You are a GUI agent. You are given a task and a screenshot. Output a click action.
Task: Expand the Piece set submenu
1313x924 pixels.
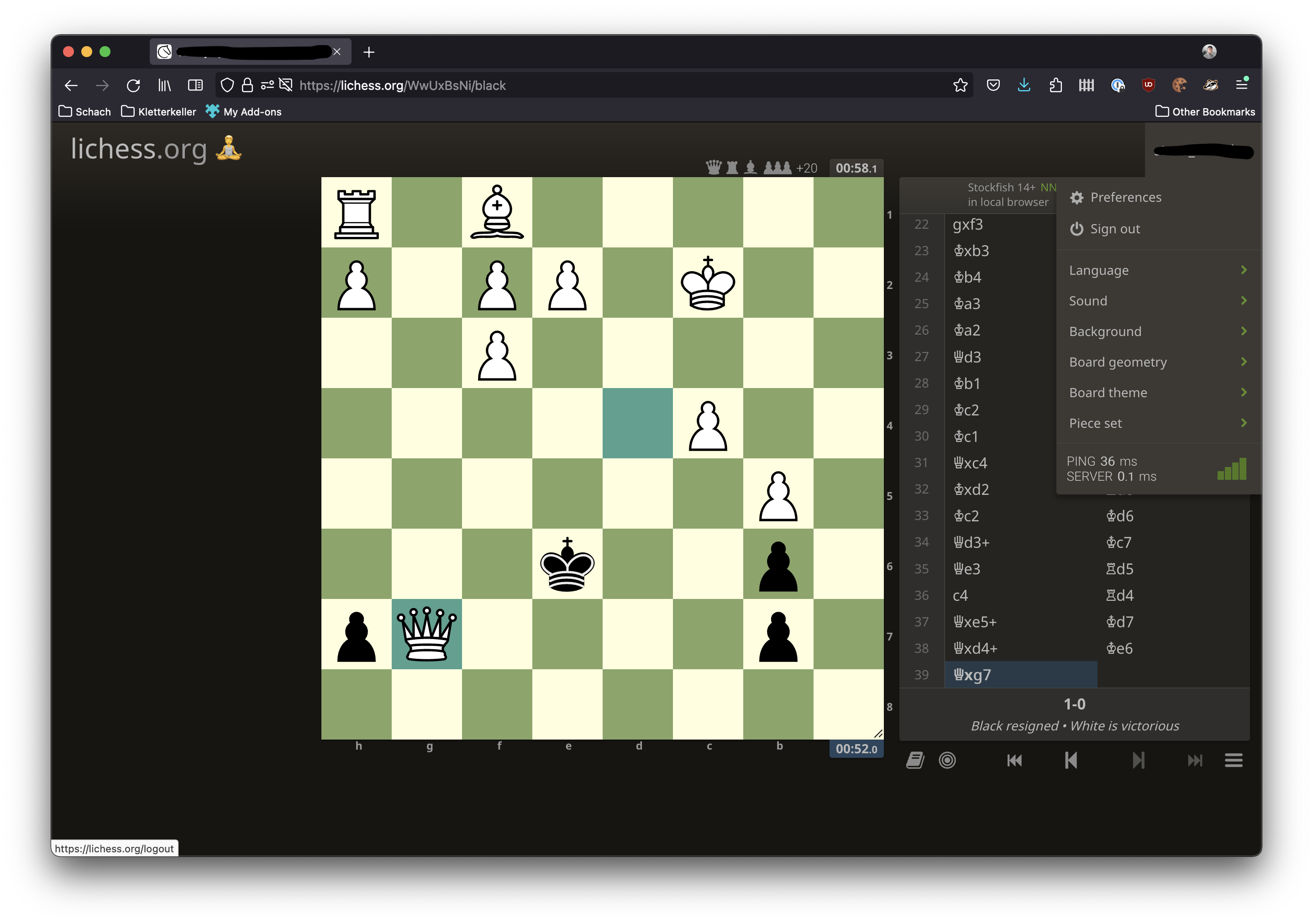[x=1158, y=423]
